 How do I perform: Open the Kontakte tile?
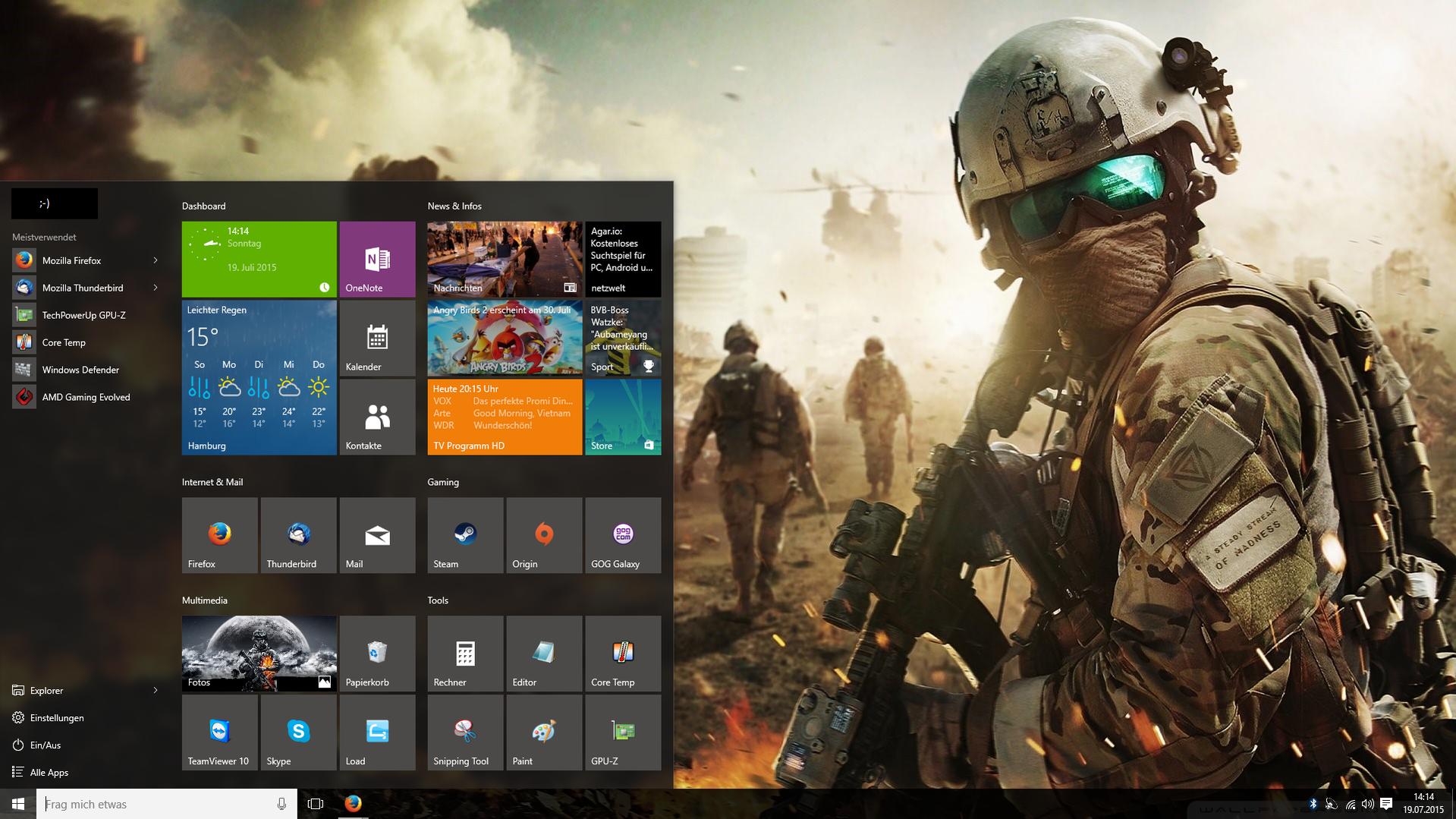[x=377, y=417]
